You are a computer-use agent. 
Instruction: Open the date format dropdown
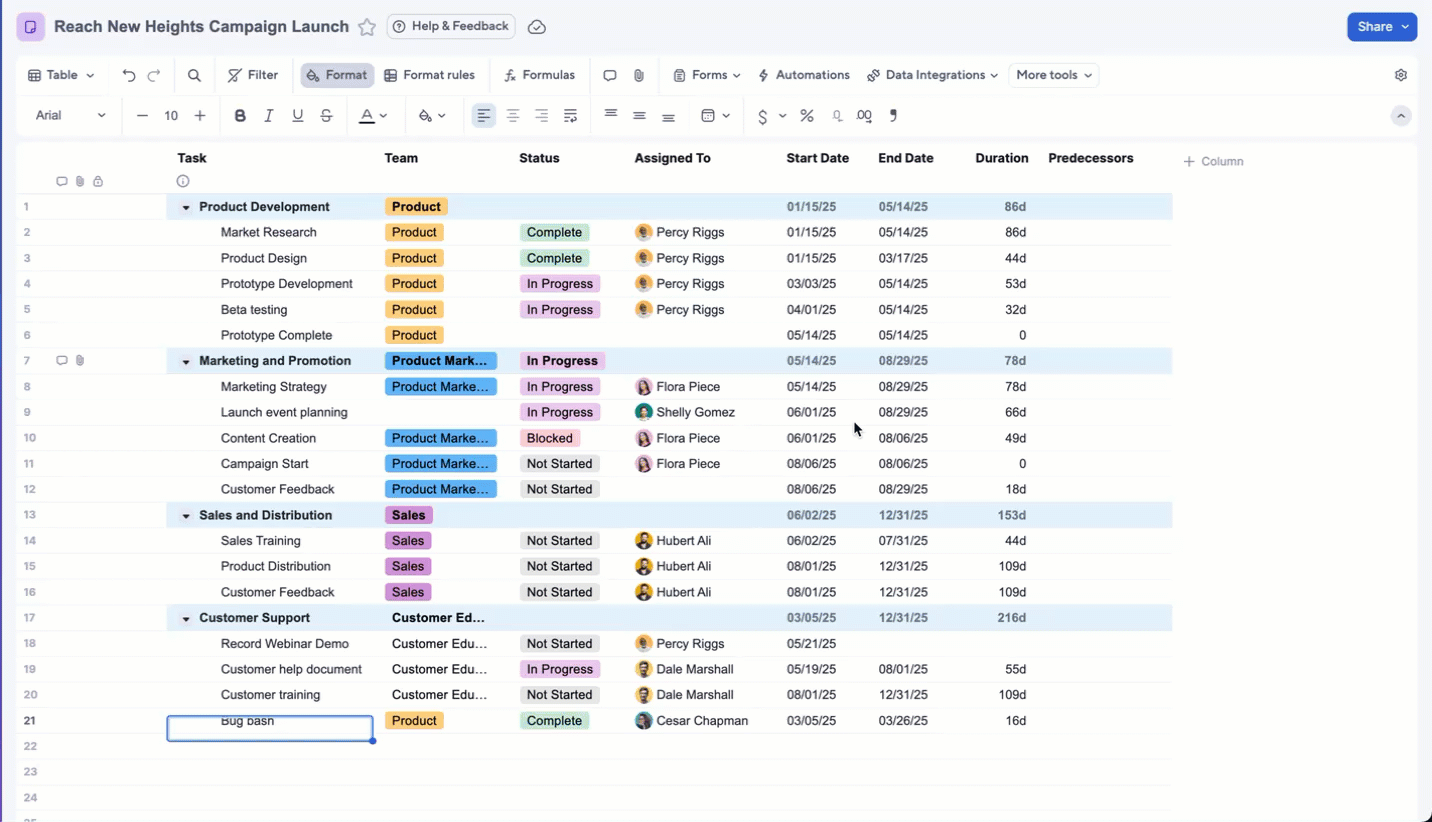[x=715, y=116]
